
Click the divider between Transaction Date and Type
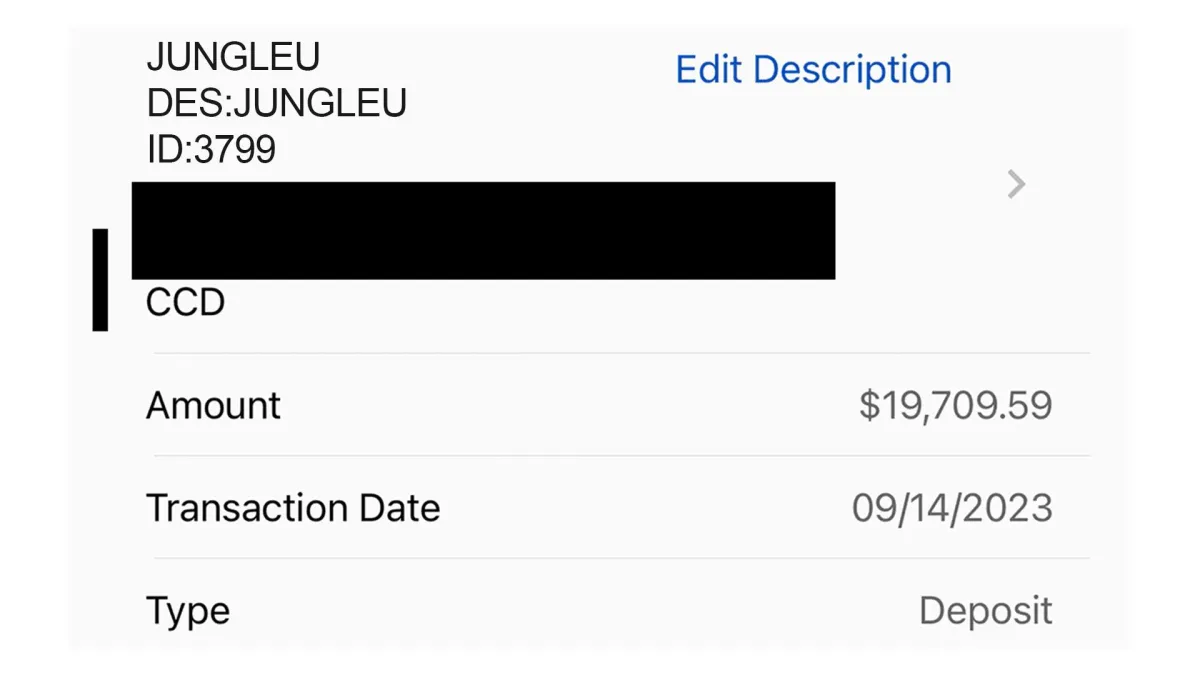620,558
